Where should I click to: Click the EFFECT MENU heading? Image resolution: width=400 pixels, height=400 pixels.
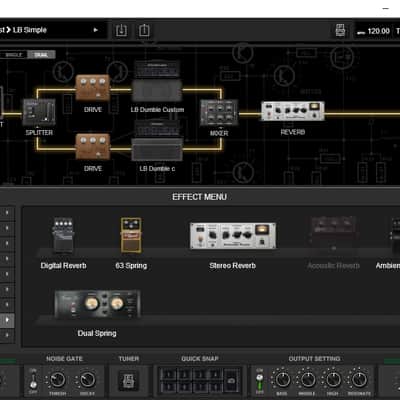coord(199,197)
